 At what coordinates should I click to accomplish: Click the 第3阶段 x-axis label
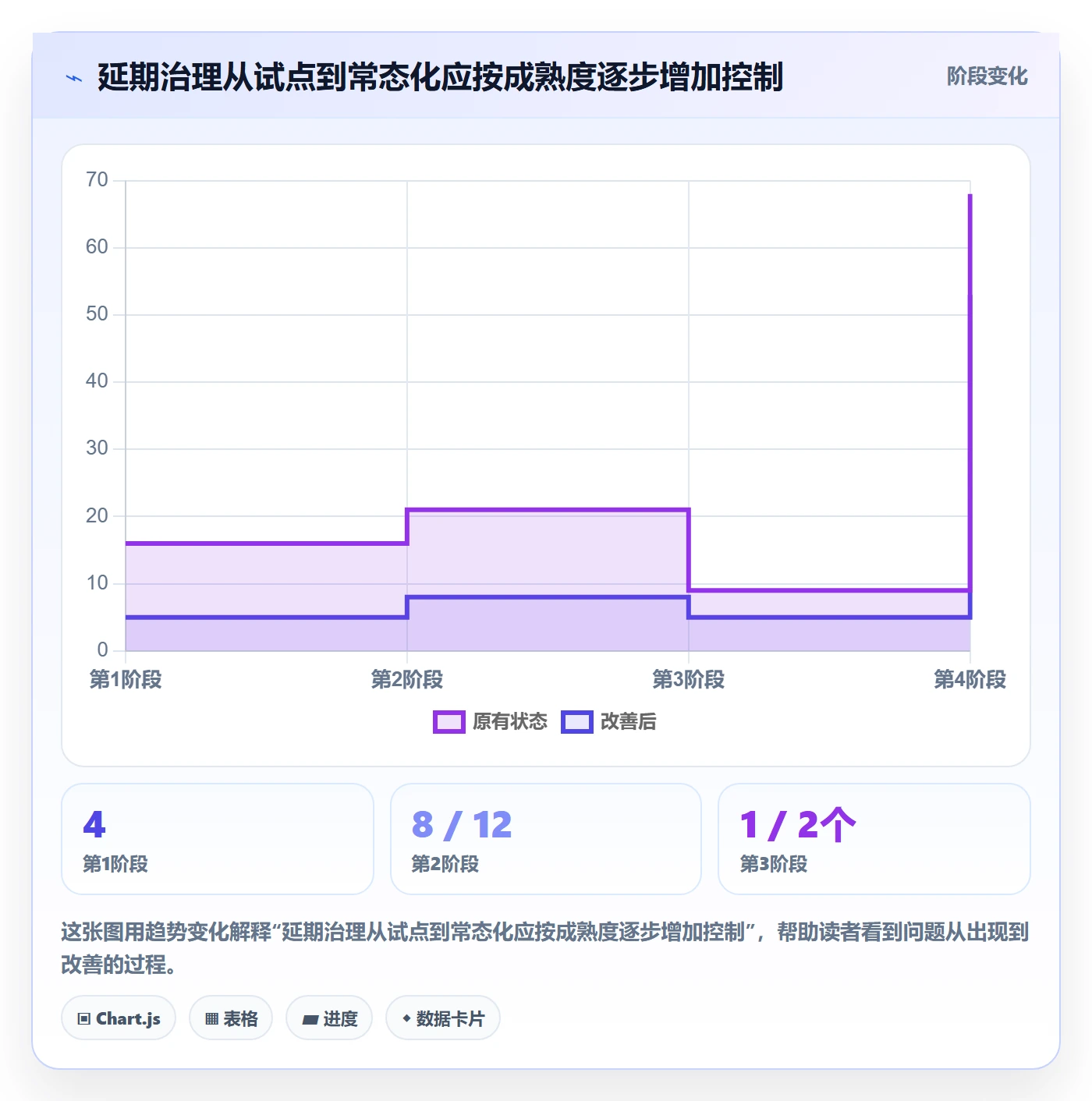click(689, 680)
